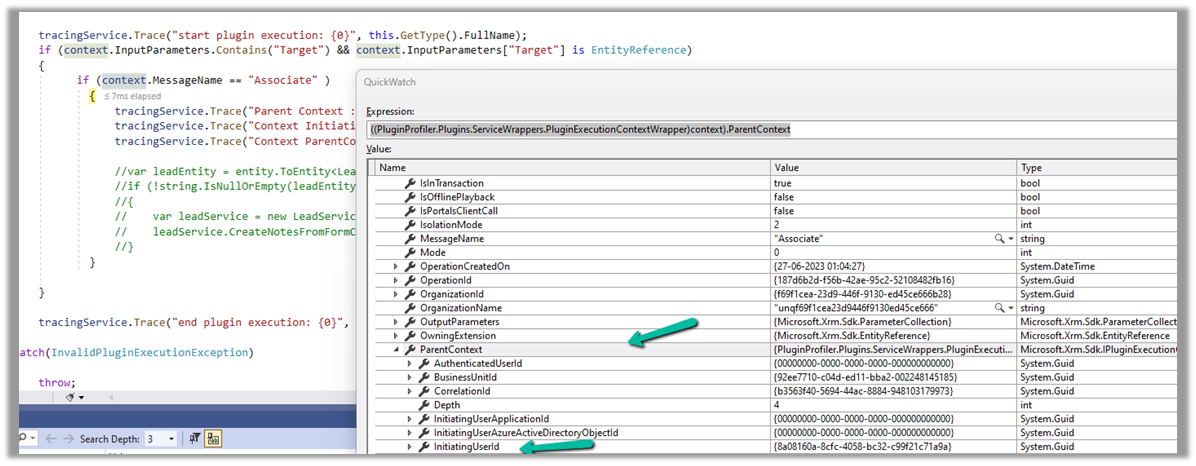Screen dimensions: 1196x466
Task: Collapse the ParentContext tree node
Action: pos(396,350)
